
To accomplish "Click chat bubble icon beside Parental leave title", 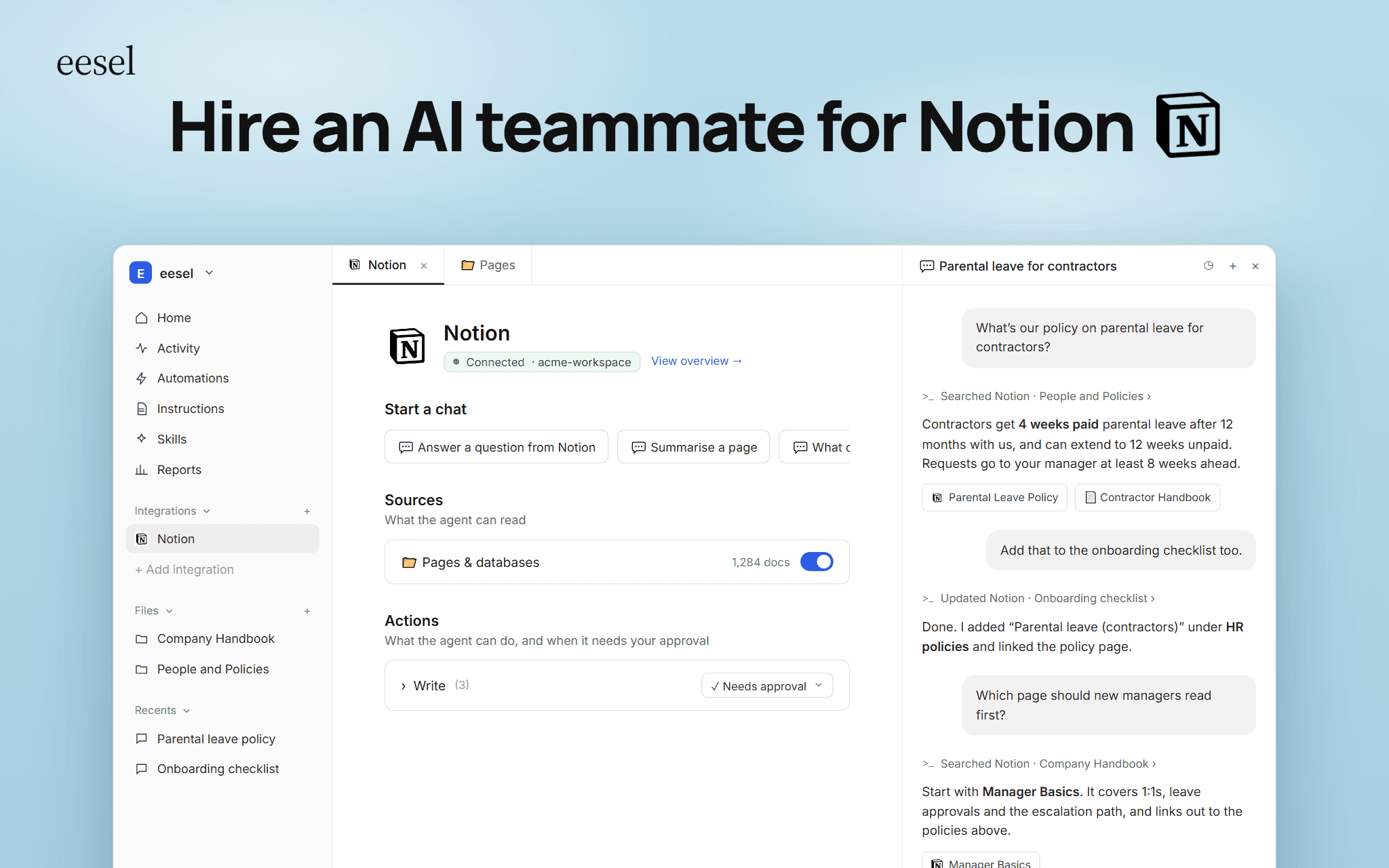I will click(x=926, y=266).
